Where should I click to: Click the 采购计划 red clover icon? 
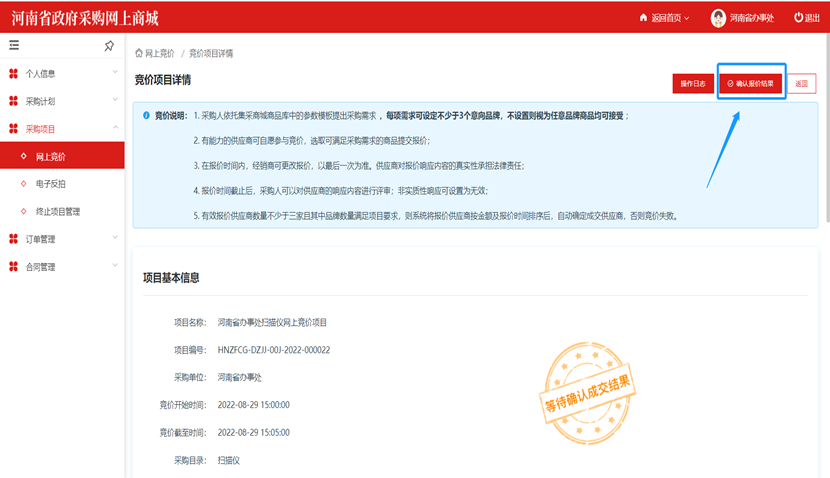pos(14,101)
